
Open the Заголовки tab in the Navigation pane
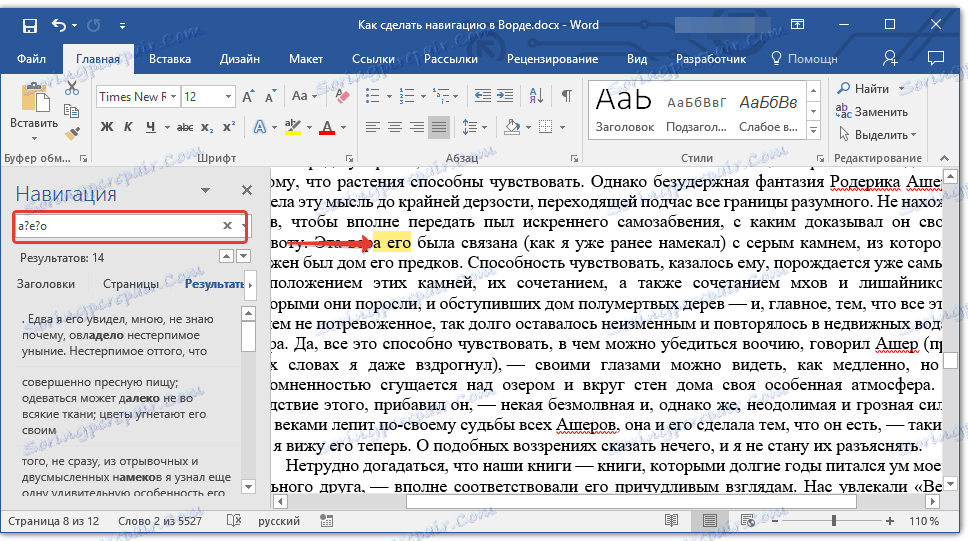[46, 284]
